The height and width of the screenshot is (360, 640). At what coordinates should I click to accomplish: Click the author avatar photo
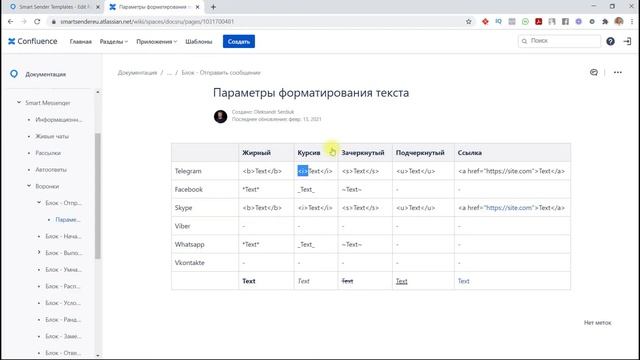(220, 116)
